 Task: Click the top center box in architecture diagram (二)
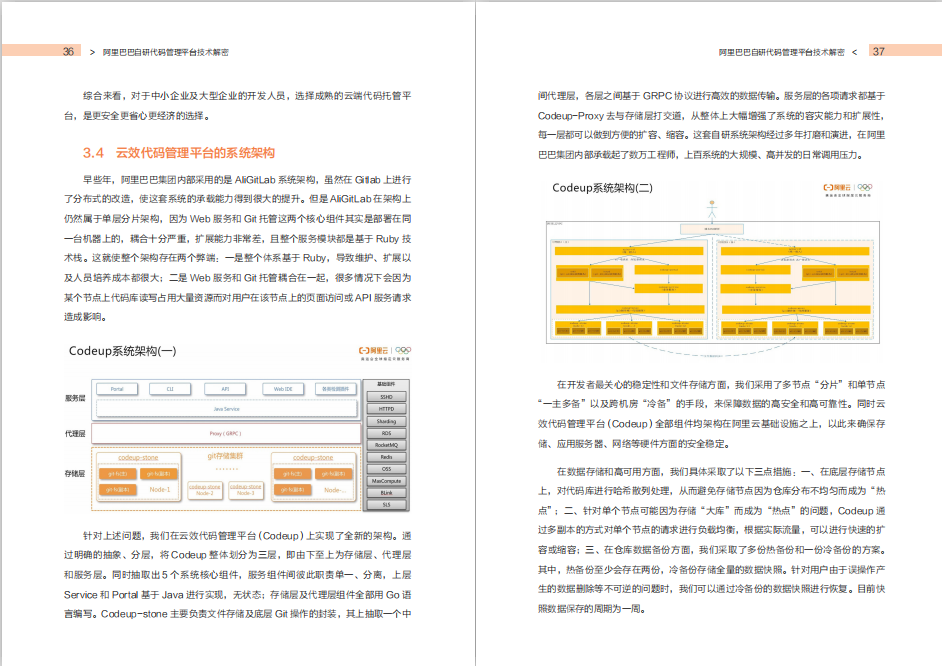pos(711,229)
